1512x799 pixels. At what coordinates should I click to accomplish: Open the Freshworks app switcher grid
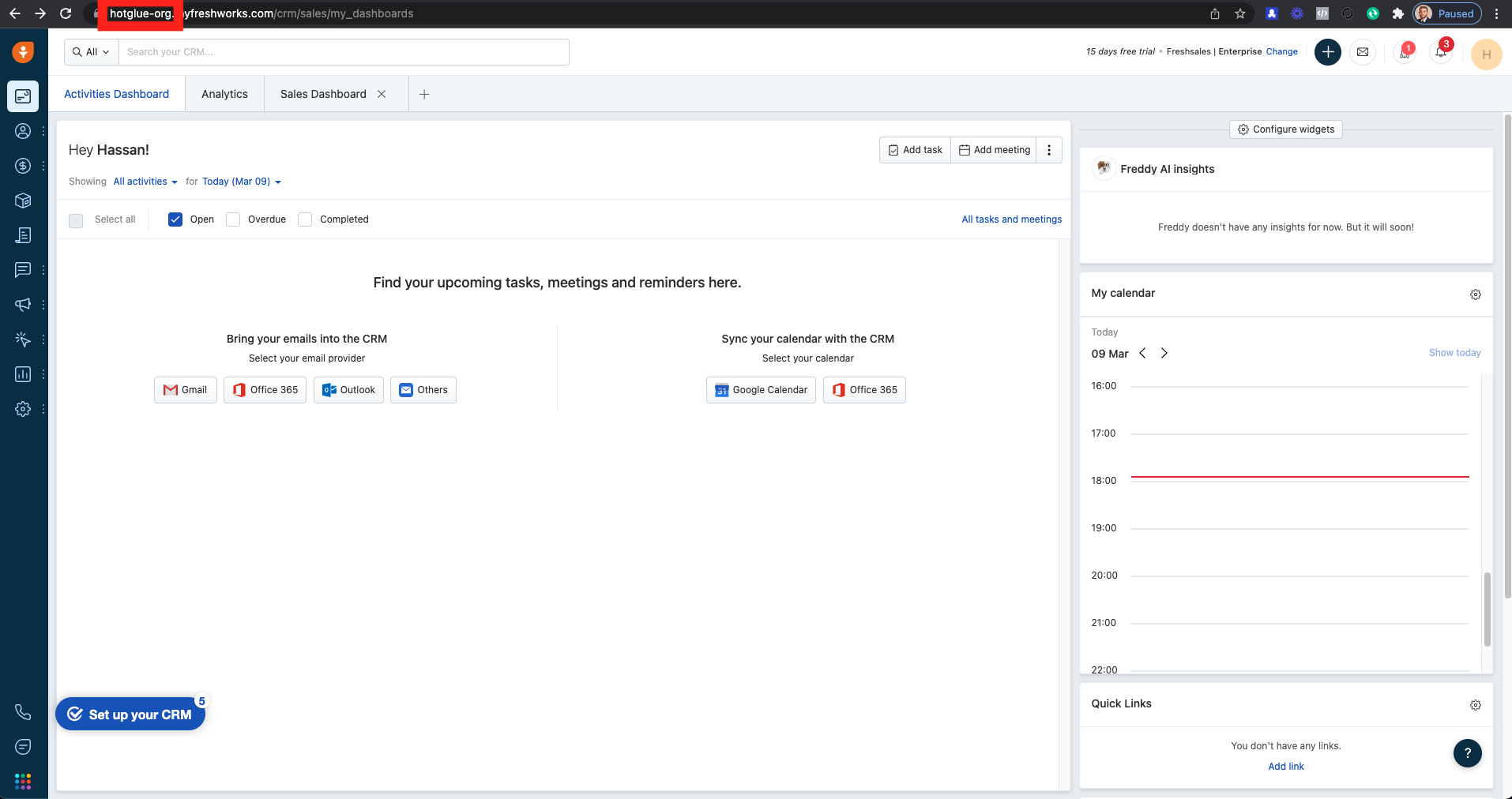(23, 782)
